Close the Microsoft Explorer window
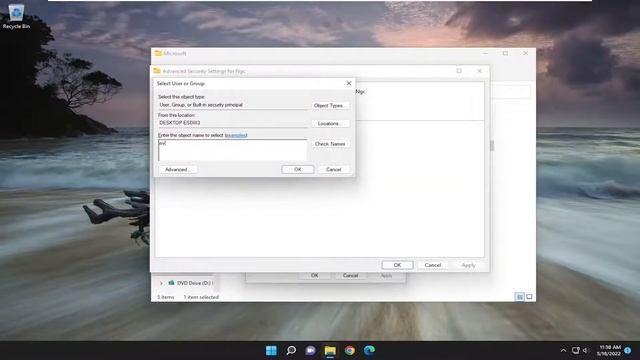The image size is (640, 360). click(x=526, y=53)
